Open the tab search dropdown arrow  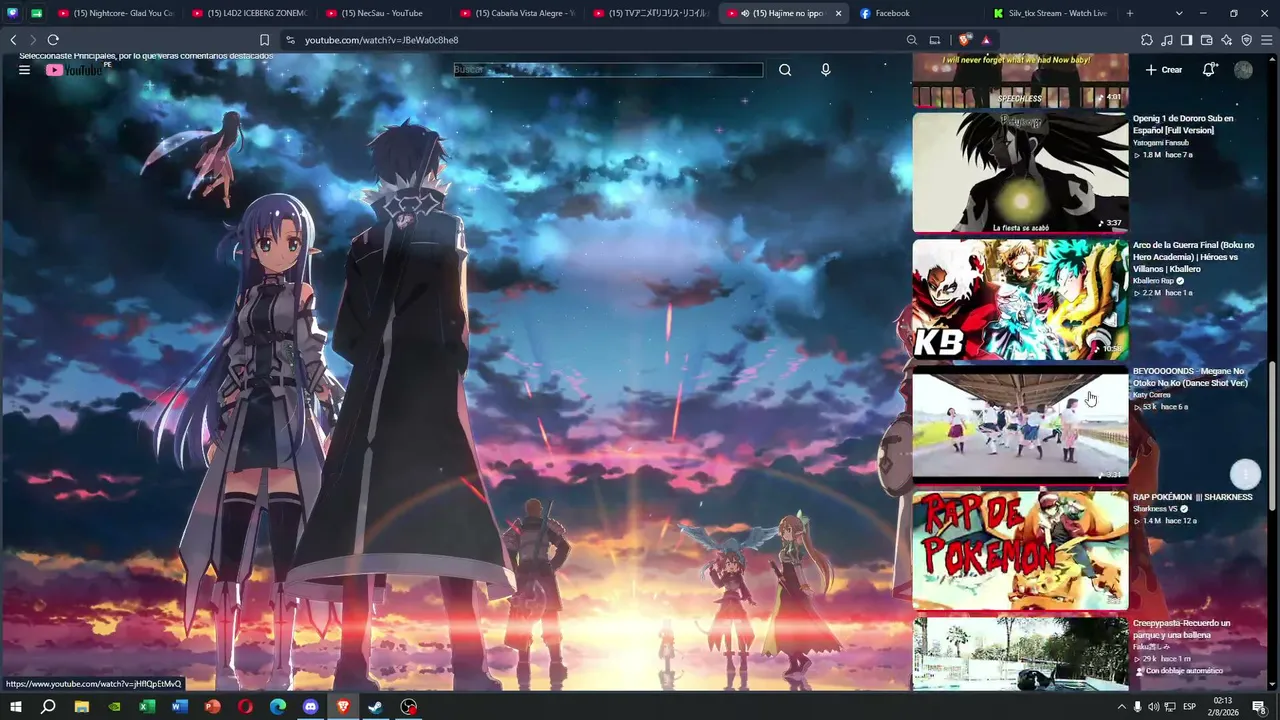(x=1179, y=13)
